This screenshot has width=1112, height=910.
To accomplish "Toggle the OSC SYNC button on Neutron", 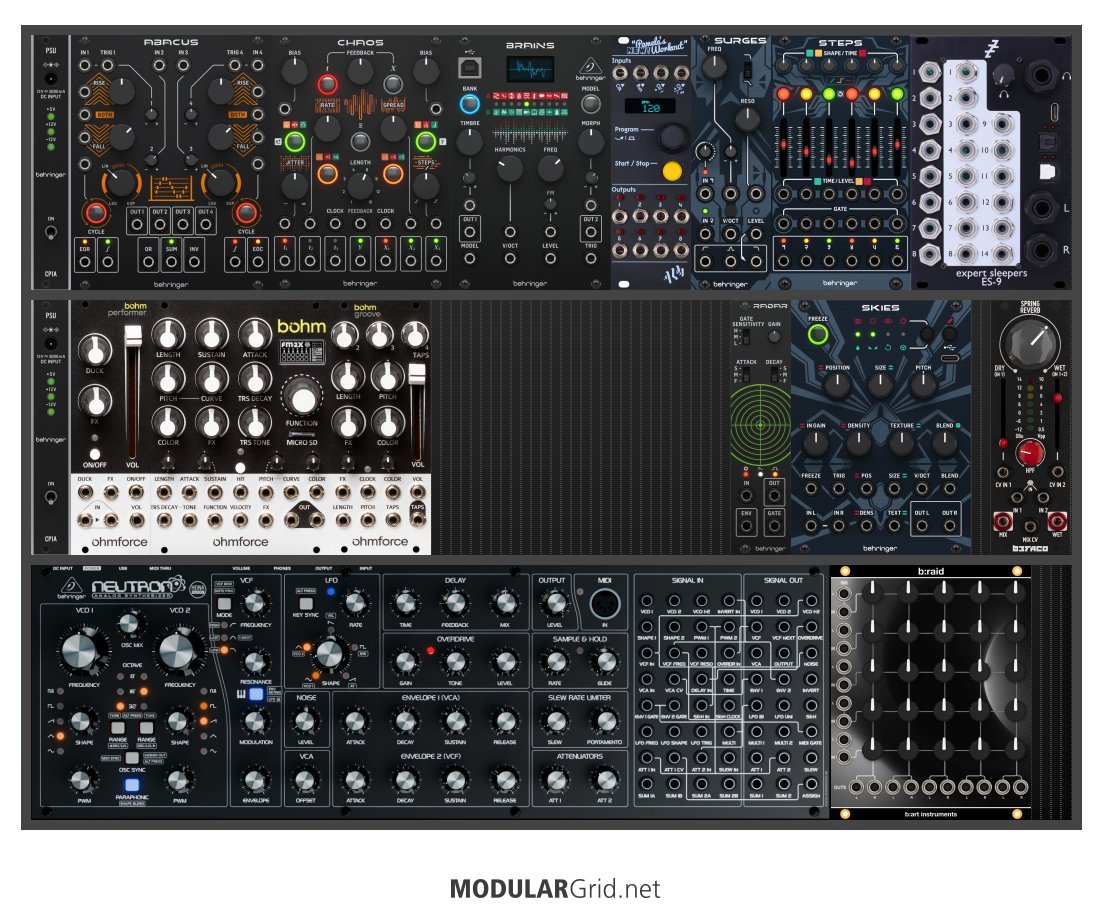I will pos(132,758).
